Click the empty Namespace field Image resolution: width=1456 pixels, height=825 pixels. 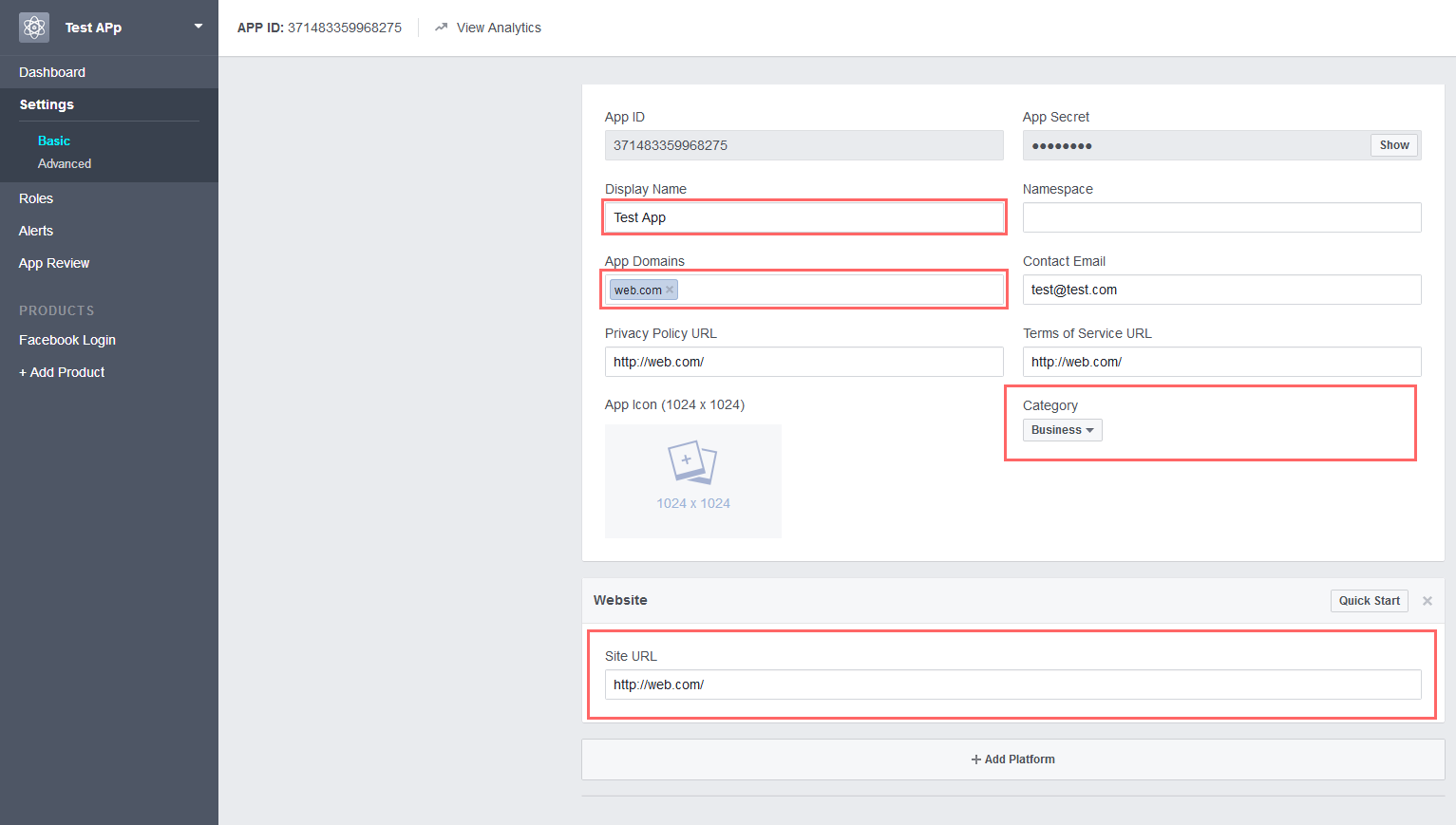pyautogui.click(x=1222, y=217)
